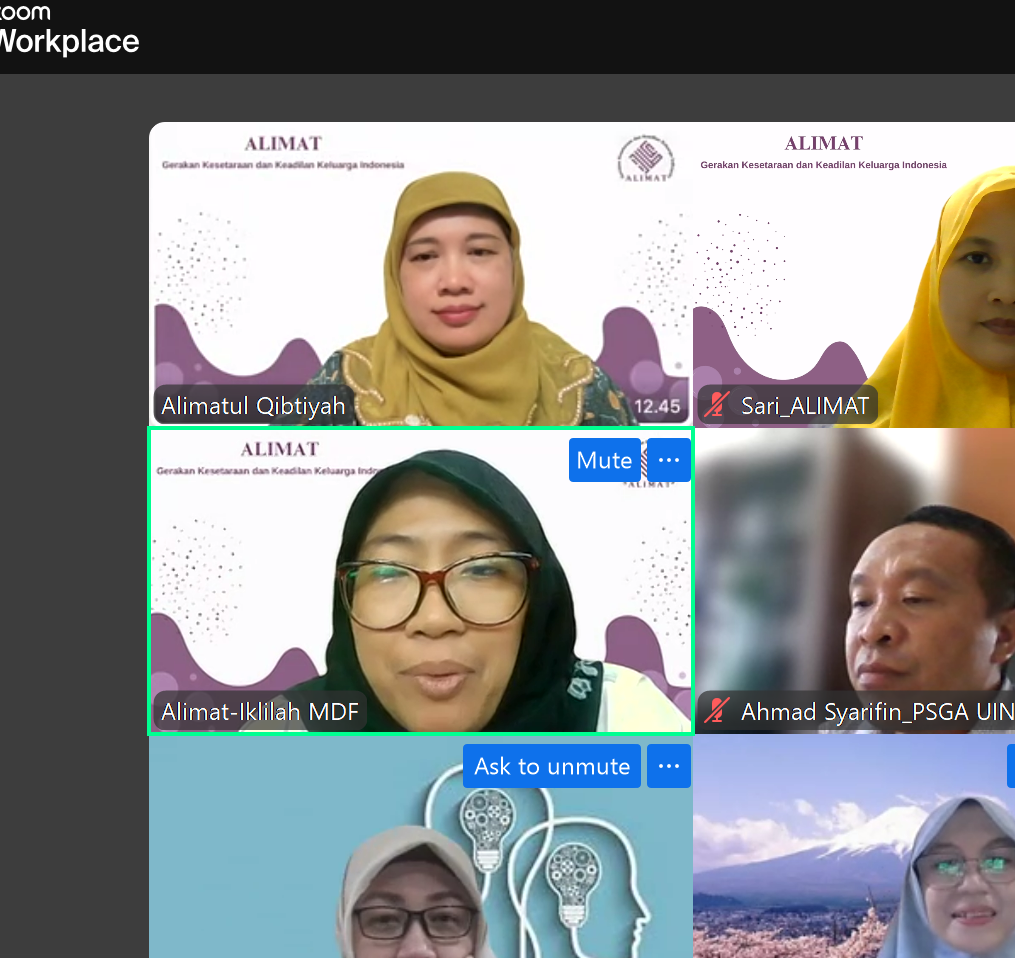Click the muted microphone icon next to Ahmad Syarifin_PSGA
Image resolution: width=1015 pixels, height=958 pixels.
coord(716,711)
